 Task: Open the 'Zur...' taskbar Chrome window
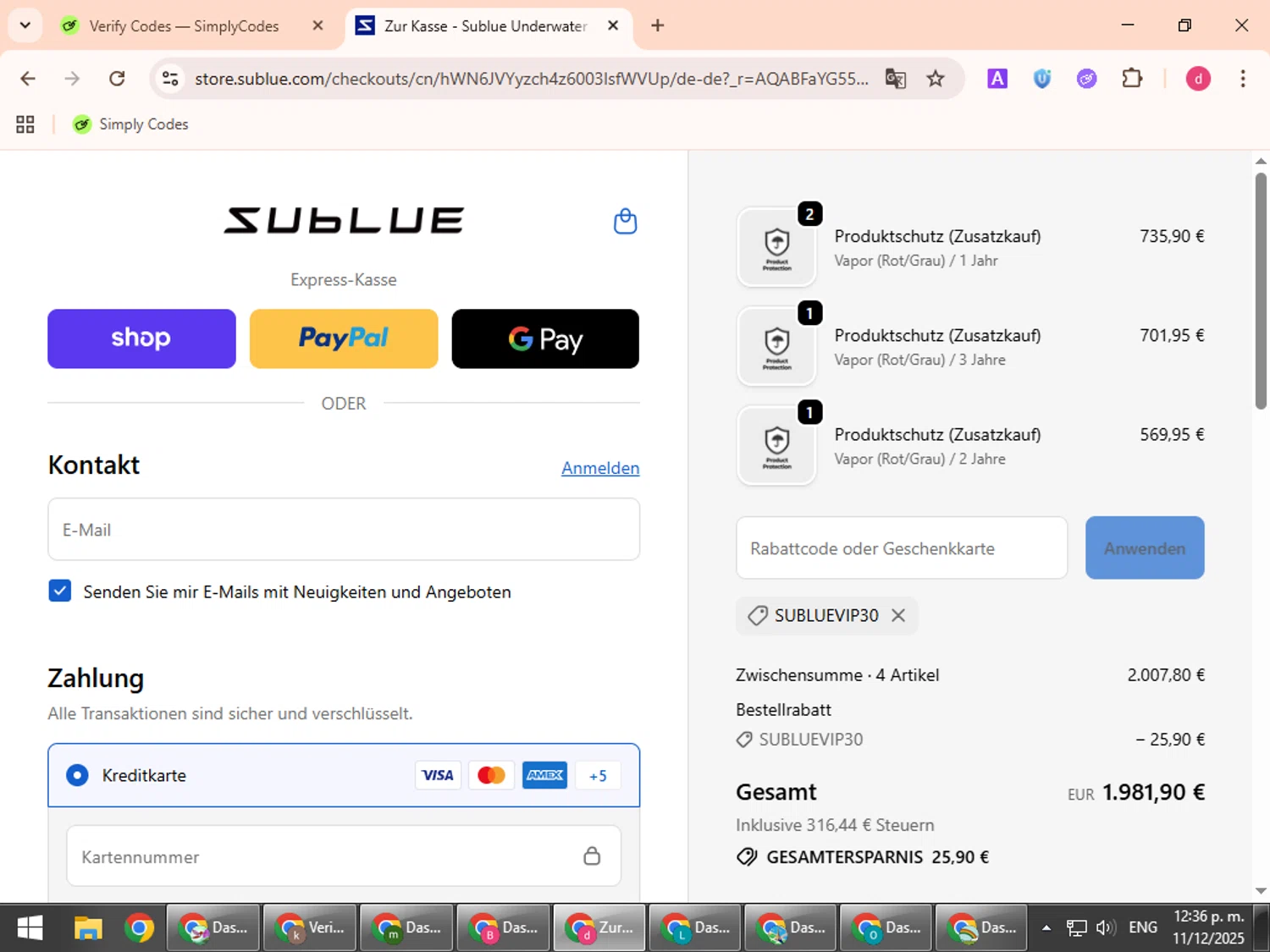[599, 928]
